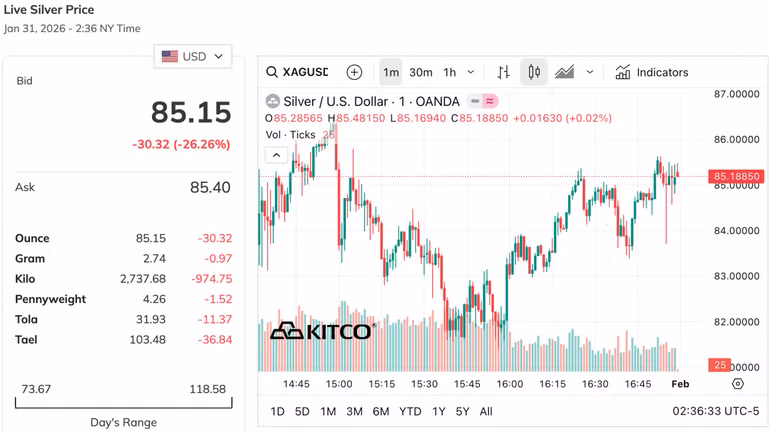
Task: Click the 02:36:33 UTC-5 timezone button
Action: (715, 411)
